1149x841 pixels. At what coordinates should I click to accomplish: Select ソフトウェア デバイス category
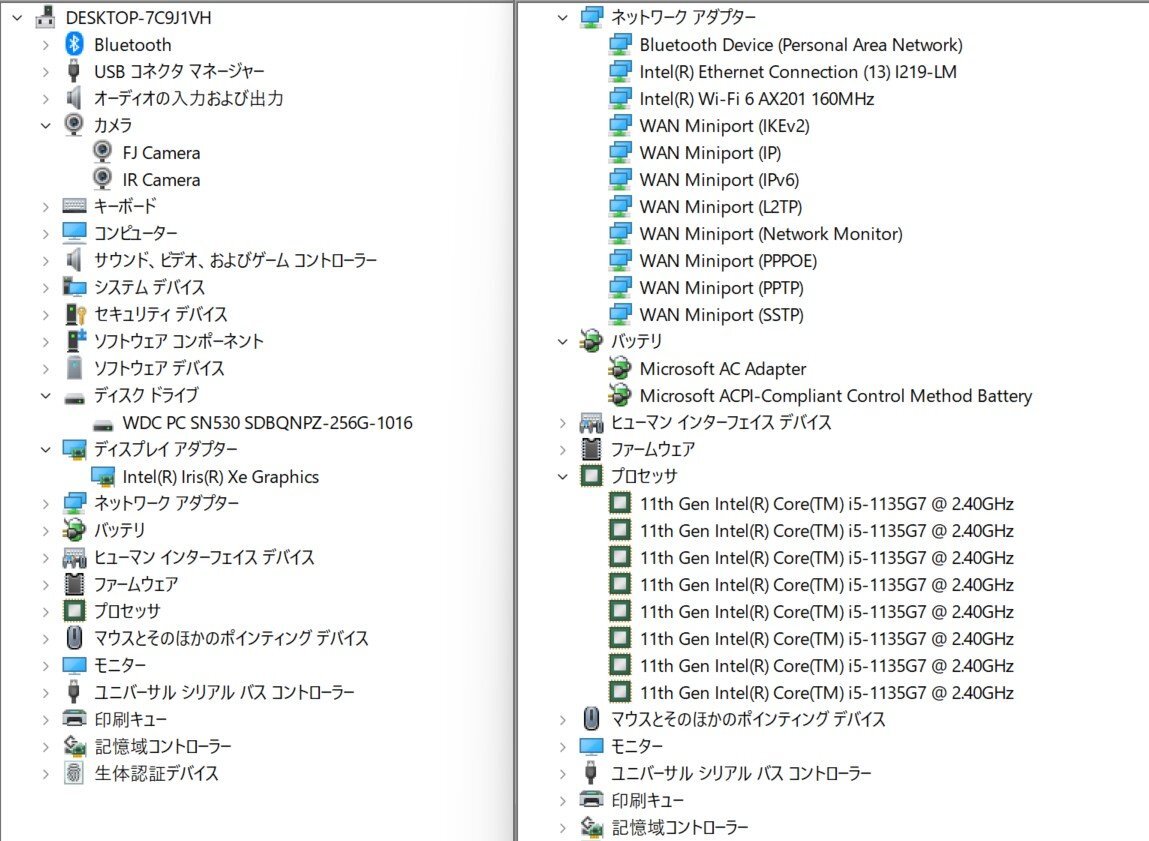tap(159, 368)
